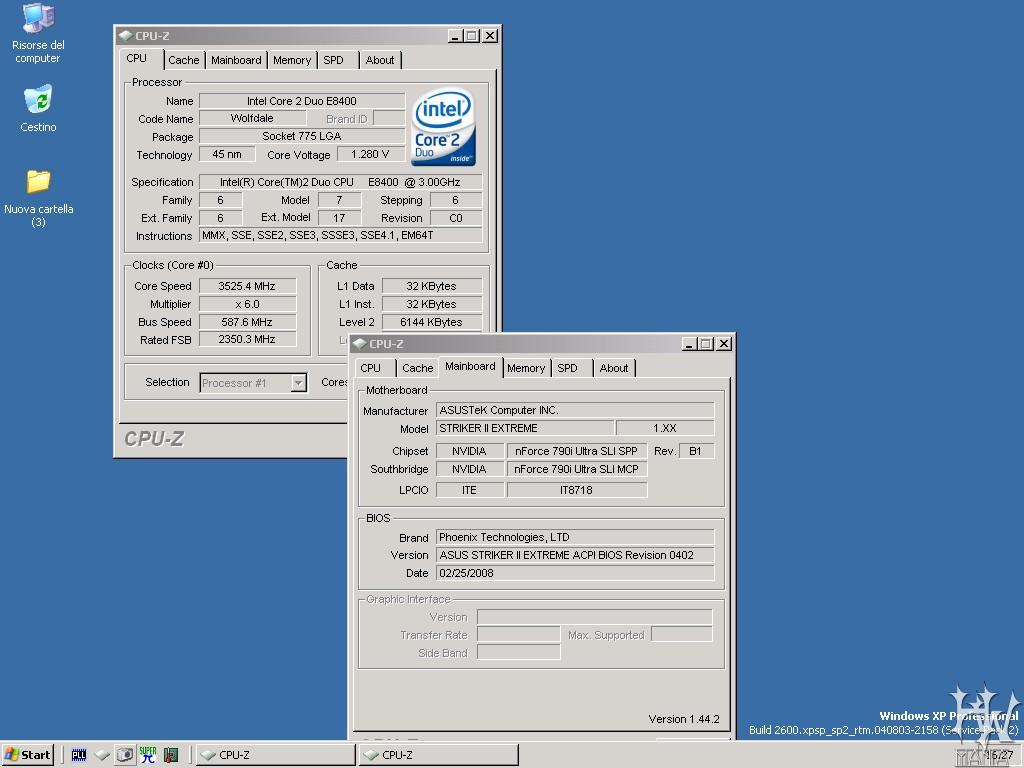Screen dimensions: 1024x768
Task: Activate the second CPU-Z taskbar button
Action: click(439, 755)
